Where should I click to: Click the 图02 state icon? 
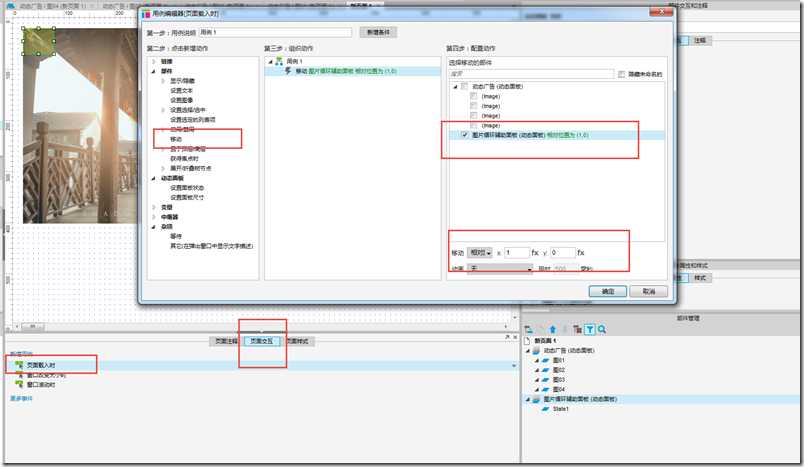546,370
